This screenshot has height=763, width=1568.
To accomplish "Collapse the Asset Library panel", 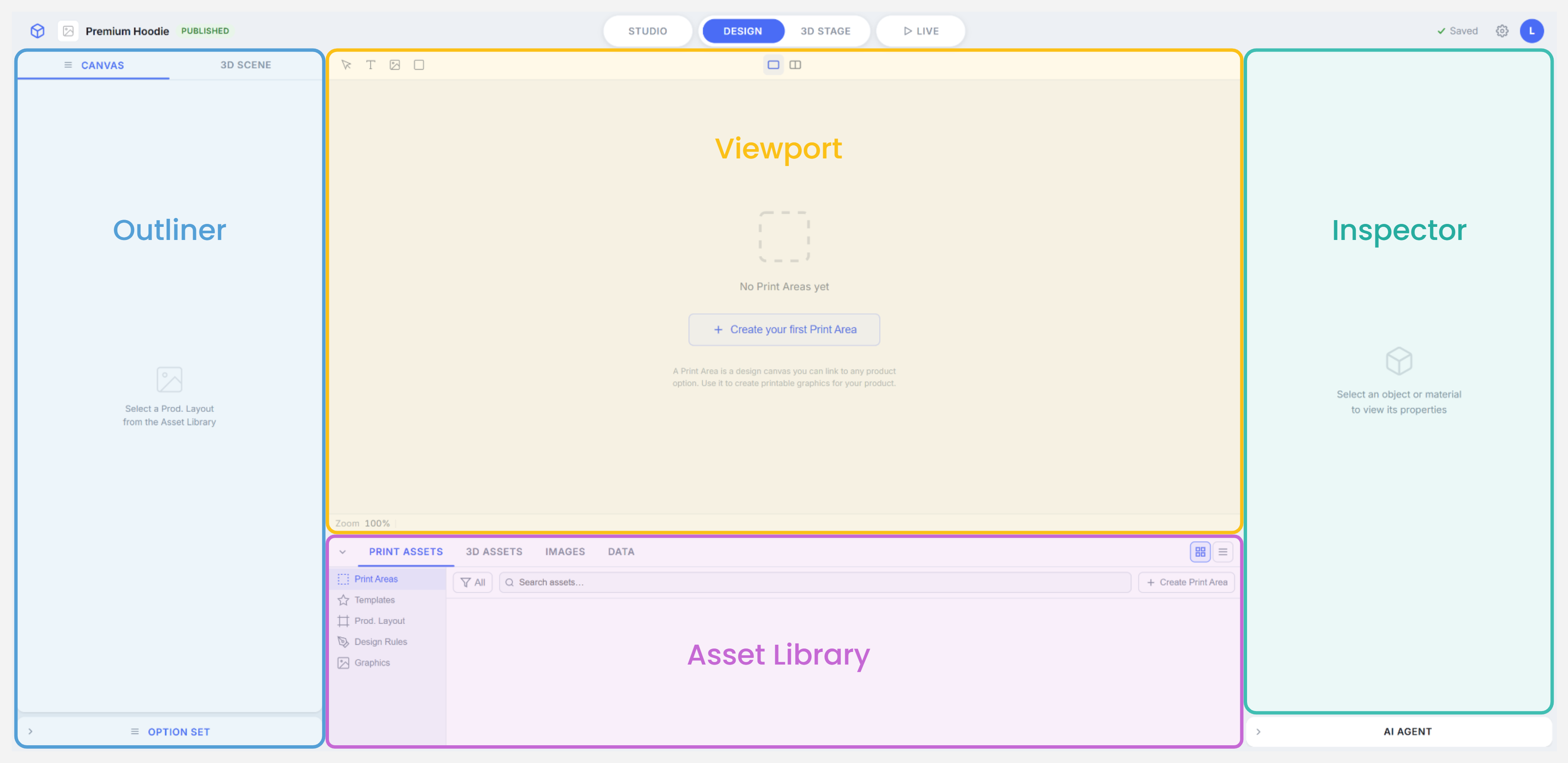I will tap(342, 552).
